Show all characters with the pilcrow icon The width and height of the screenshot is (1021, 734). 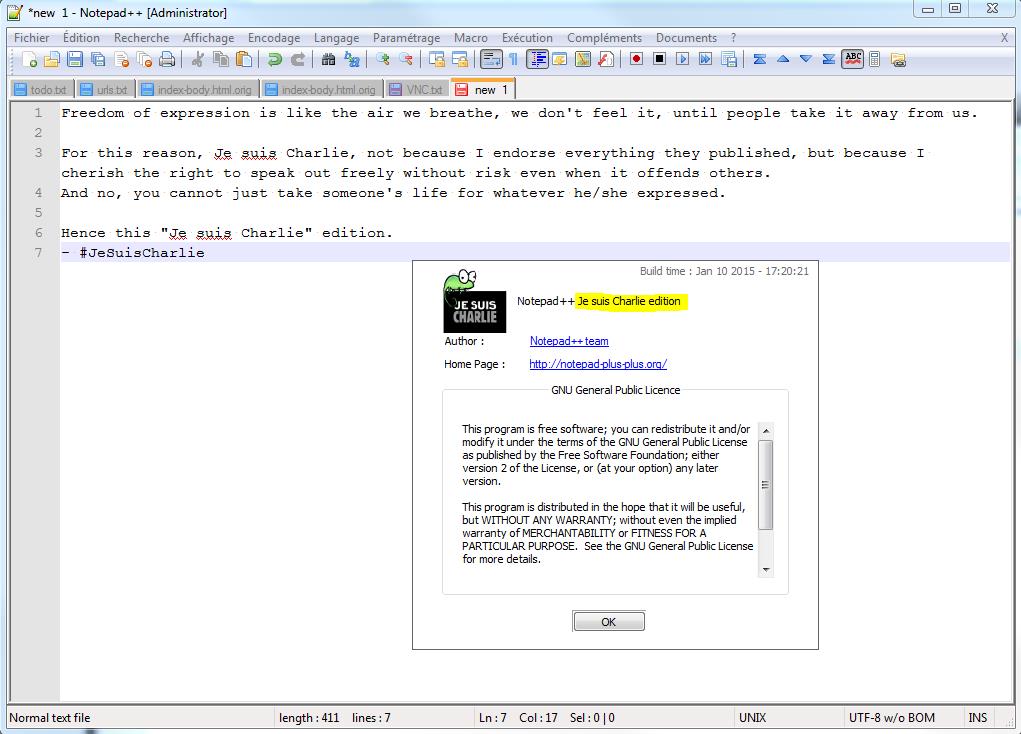(x=513, y=60)
